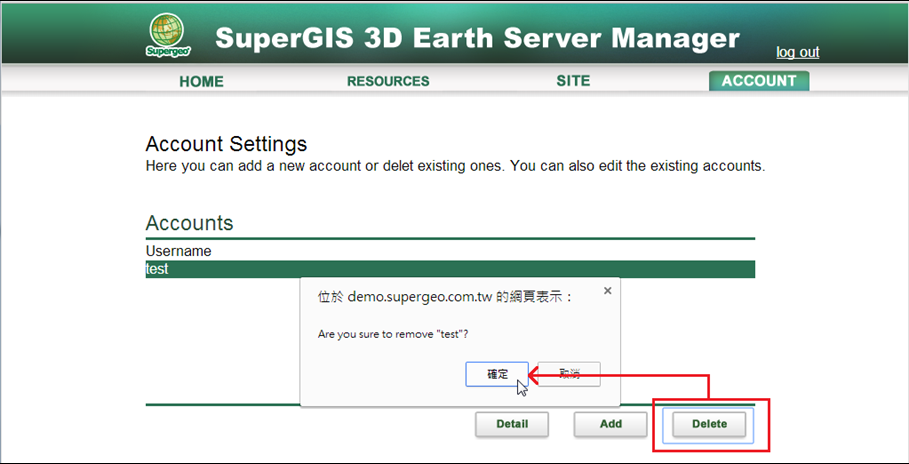
Task: Select the ACCOUNT tab
Action: tap(759, 81)
